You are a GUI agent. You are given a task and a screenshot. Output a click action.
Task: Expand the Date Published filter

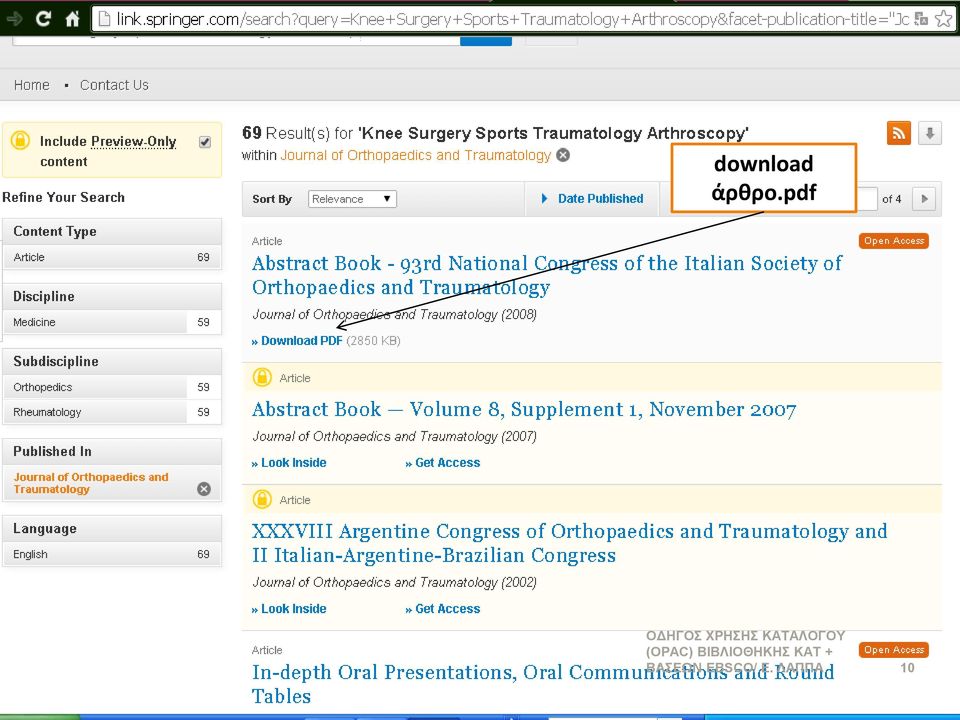[x=592, y=198]
